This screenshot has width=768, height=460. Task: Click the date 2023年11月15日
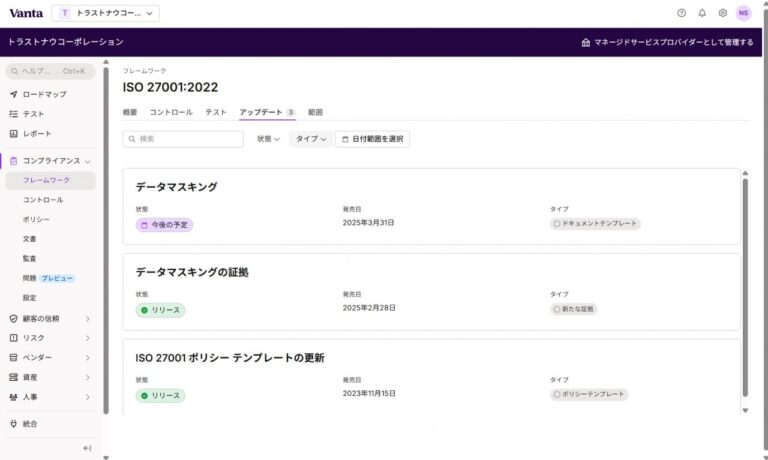pos(369,393)
